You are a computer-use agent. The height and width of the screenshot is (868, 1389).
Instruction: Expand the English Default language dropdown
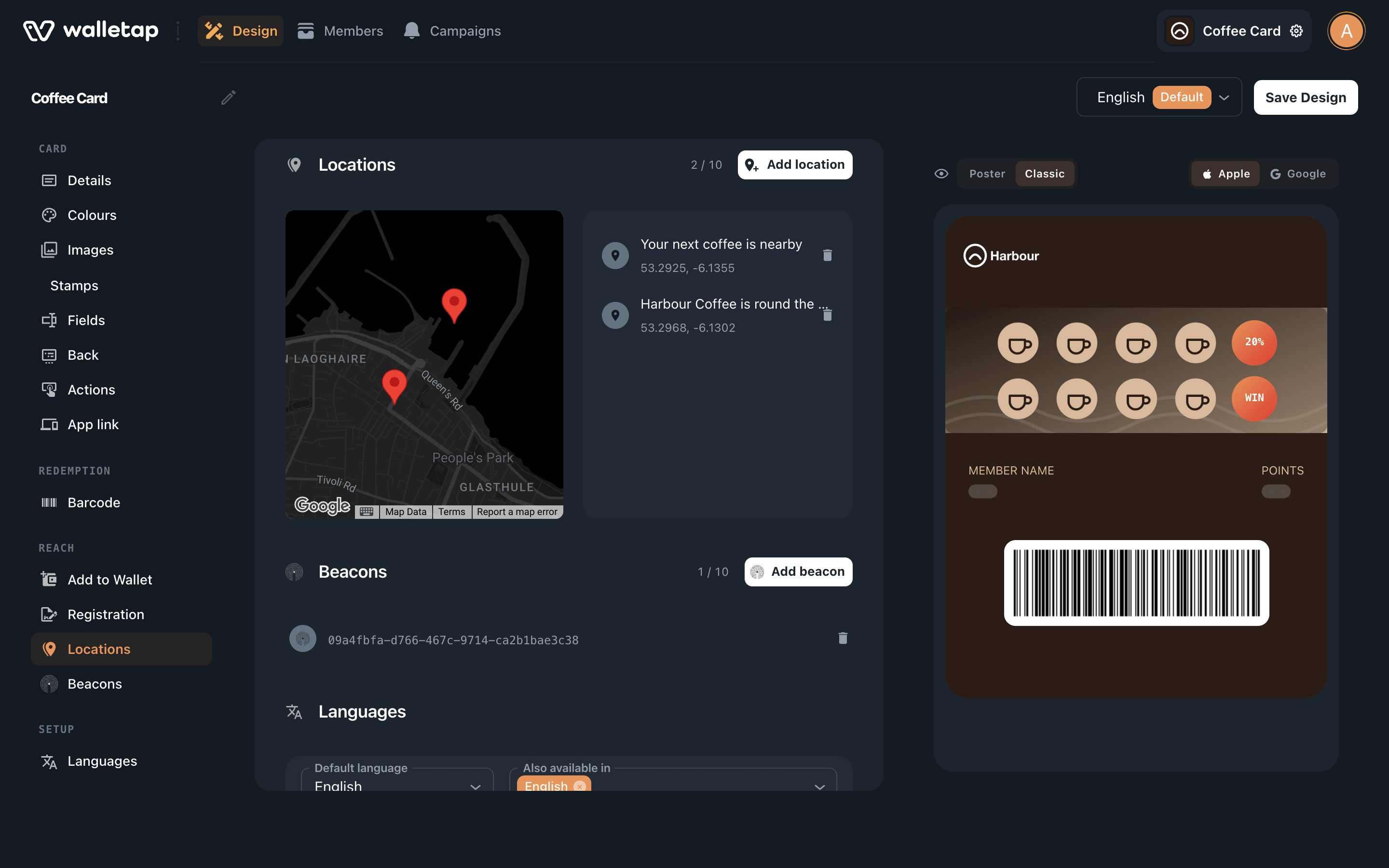1159,97
